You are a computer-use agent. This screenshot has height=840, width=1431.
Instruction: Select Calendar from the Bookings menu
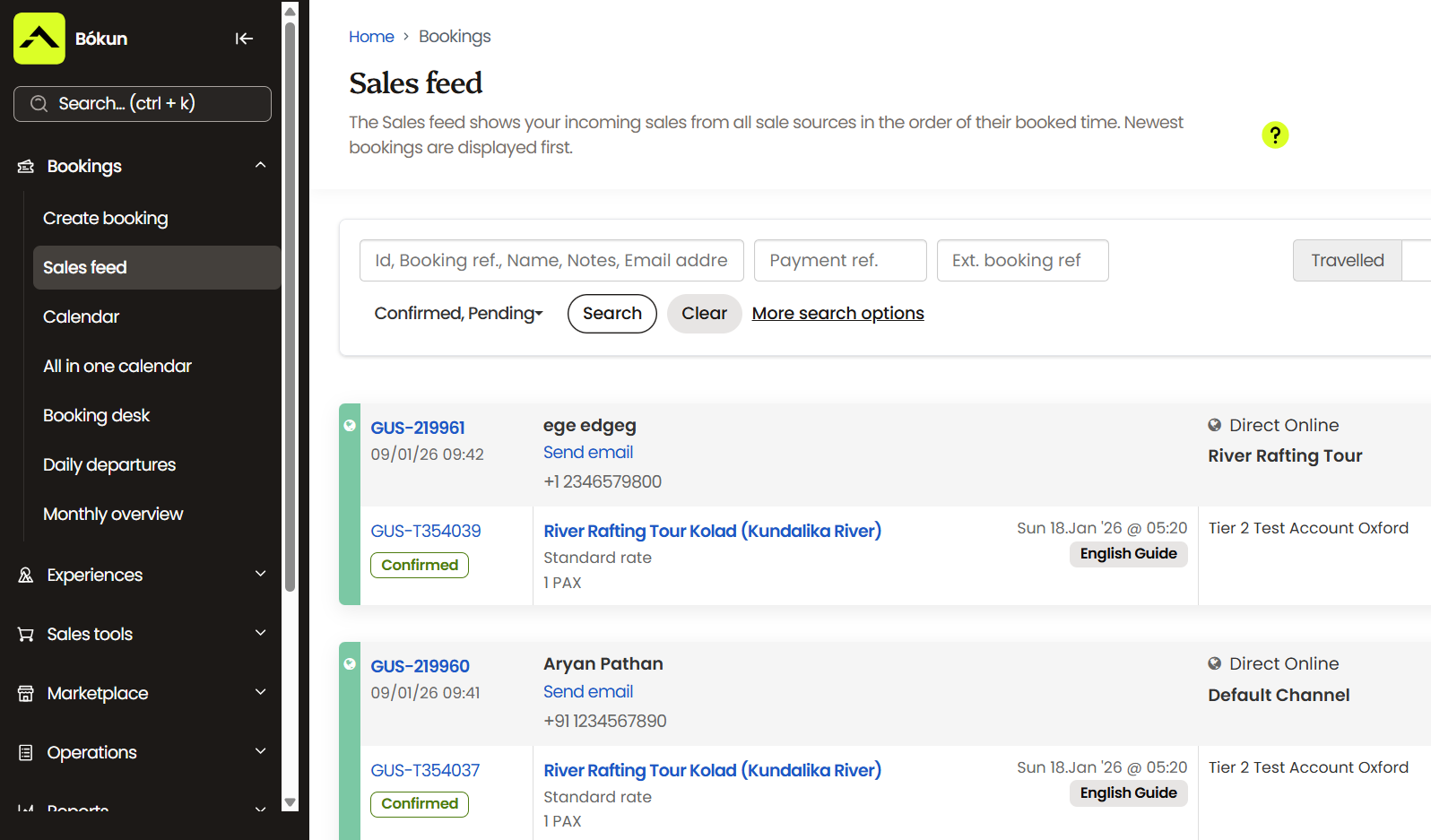click(x=81, y=316)
